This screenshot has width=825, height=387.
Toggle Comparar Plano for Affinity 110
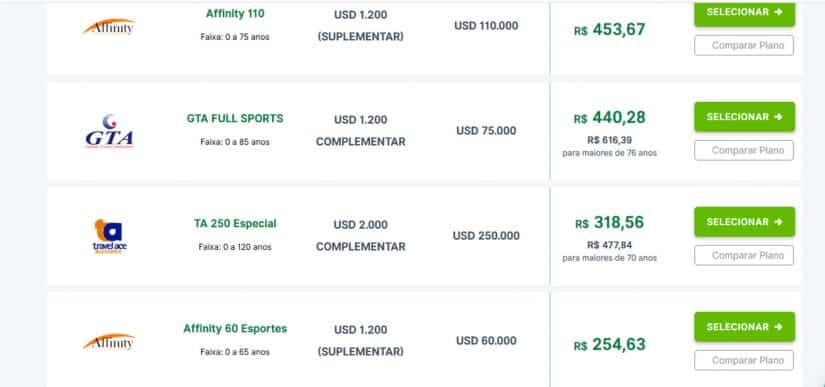[x=744, y=45]
